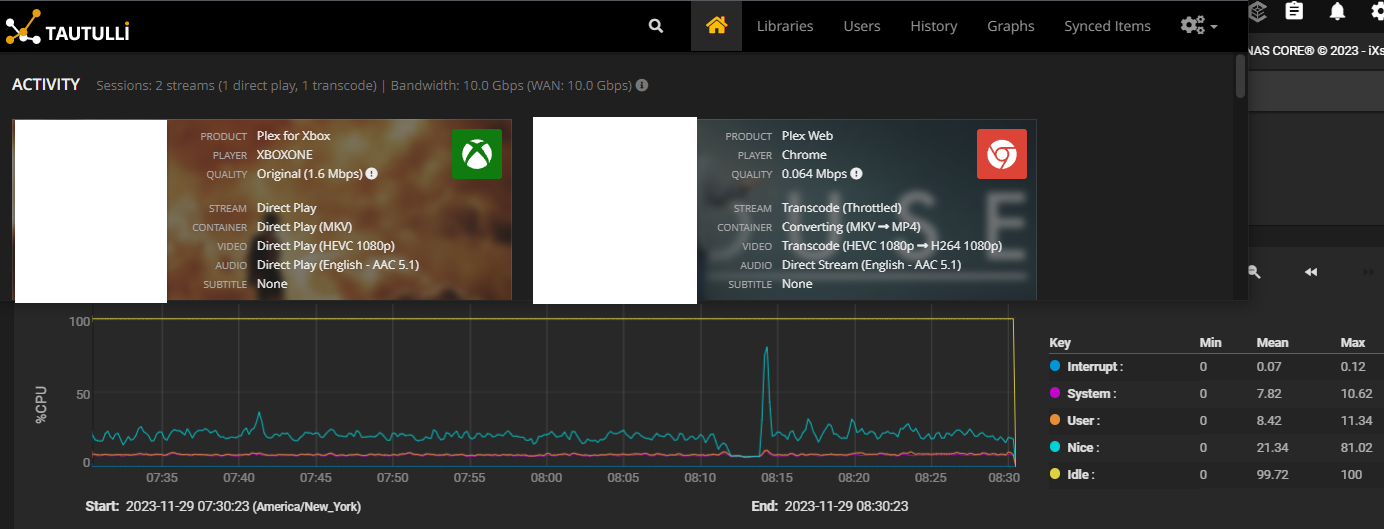
Task: Click the Converting (MKV → MP4) text
Action: coord(851,227)
